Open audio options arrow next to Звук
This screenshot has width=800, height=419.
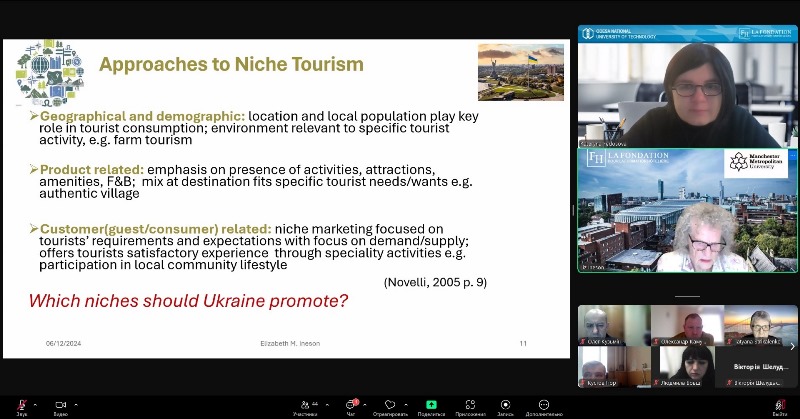point(35,405)
